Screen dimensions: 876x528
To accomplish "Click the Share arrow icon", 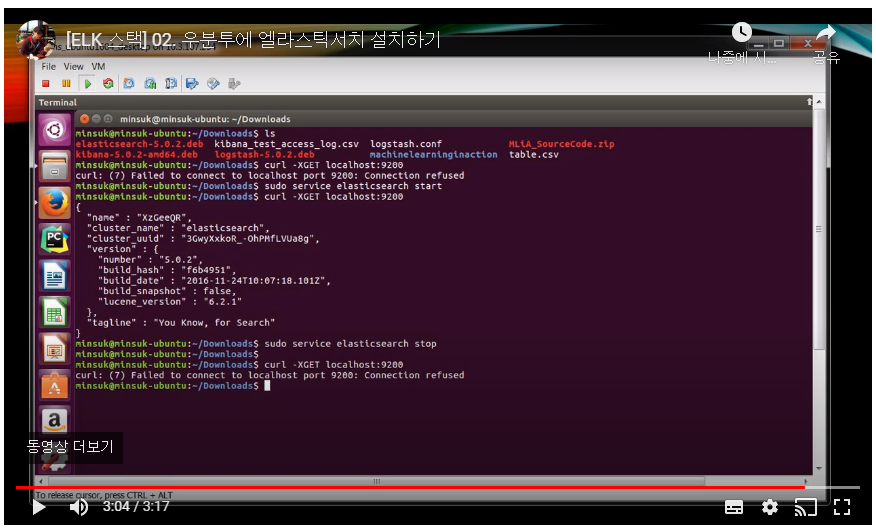I will (x=826, y=32).
